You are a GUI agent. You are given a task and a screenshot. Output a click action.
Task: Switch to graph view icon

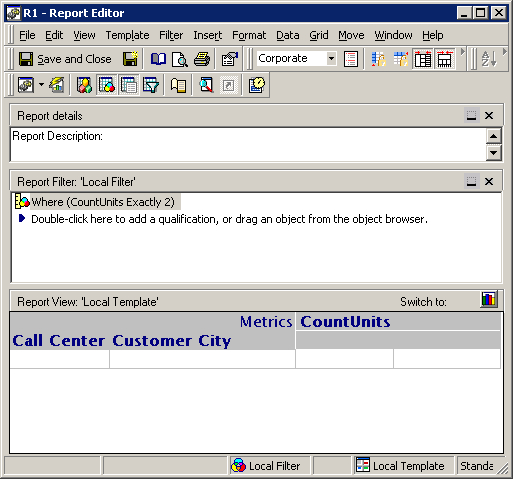[x=489, y=299]
